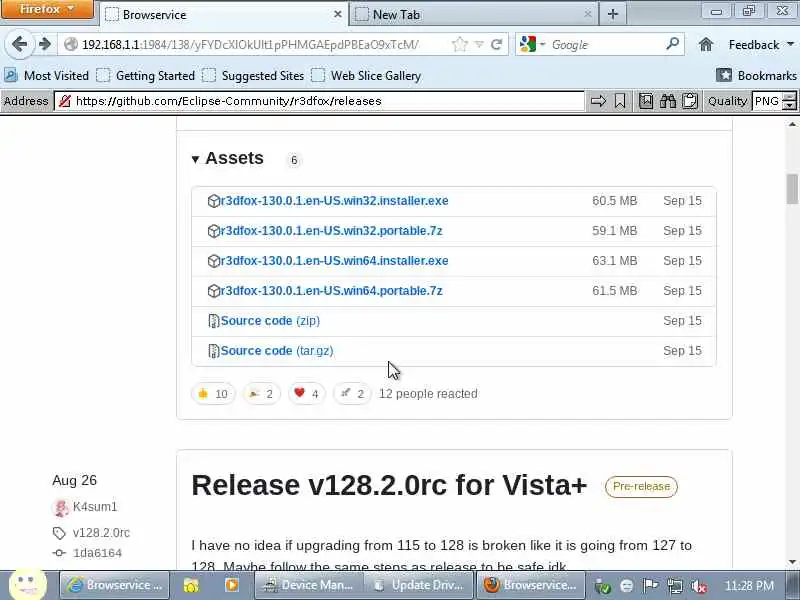800x600 pixels.
Task: Click the page vertical scrollbar thumb
Action: 792,189
